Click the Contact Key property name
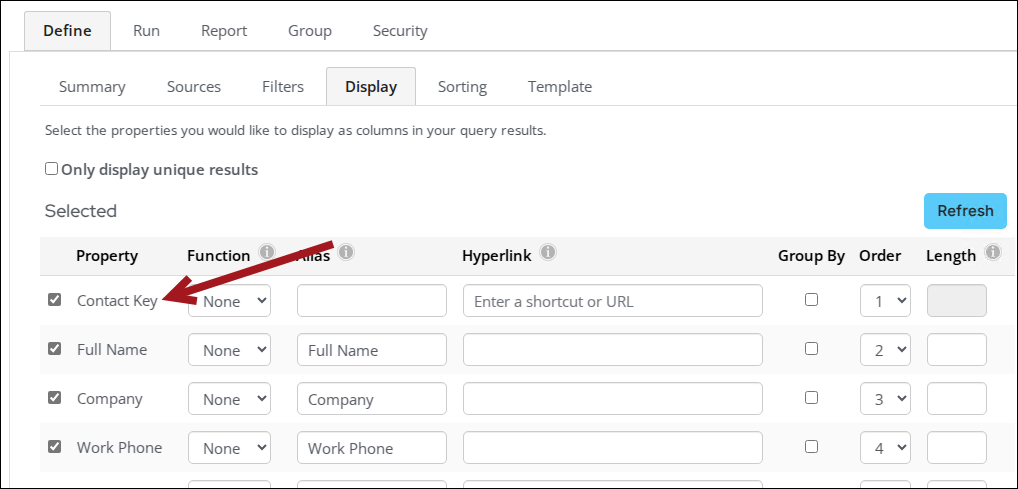Image resolution: width=1018 pixels, height=489 pixels. (x=118, y=301)
